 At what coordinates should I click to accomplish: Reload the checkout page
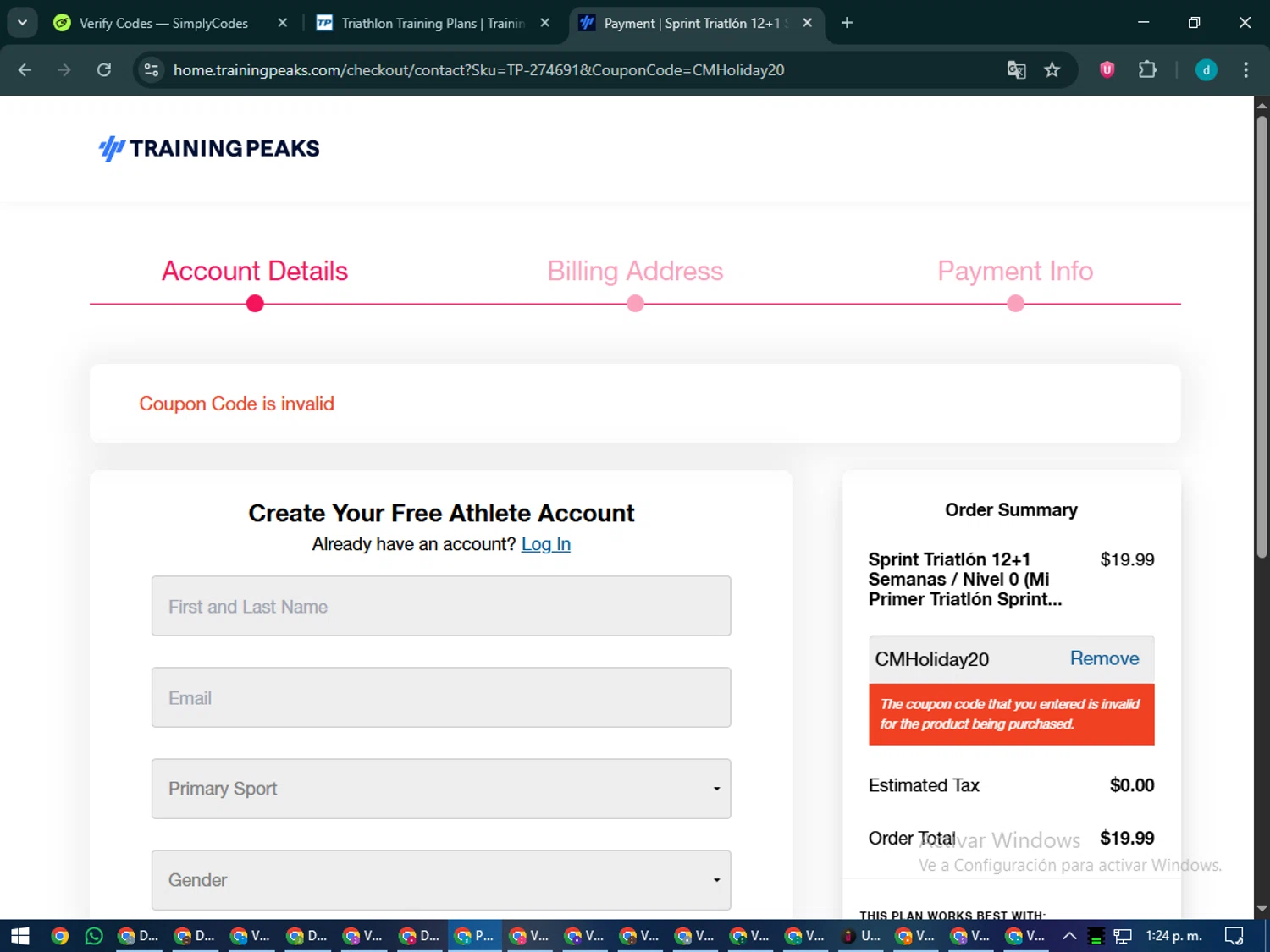[x=104, y=70]
